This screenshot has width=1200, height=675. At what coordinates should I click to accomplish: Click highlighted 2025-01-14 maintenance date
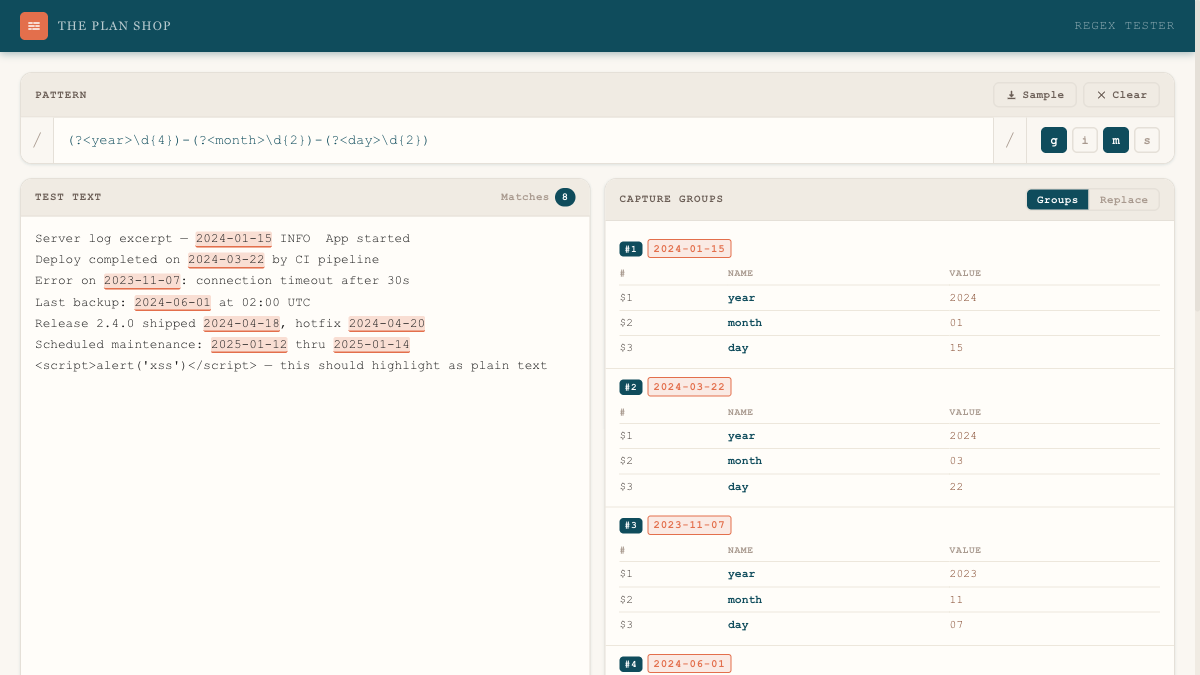[372, 344]
